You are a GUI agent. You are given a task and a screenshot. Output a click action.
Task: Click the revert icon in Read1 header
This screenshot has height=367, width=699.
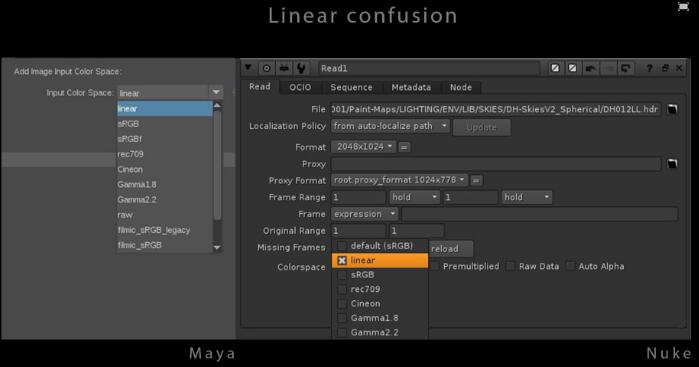626,68
